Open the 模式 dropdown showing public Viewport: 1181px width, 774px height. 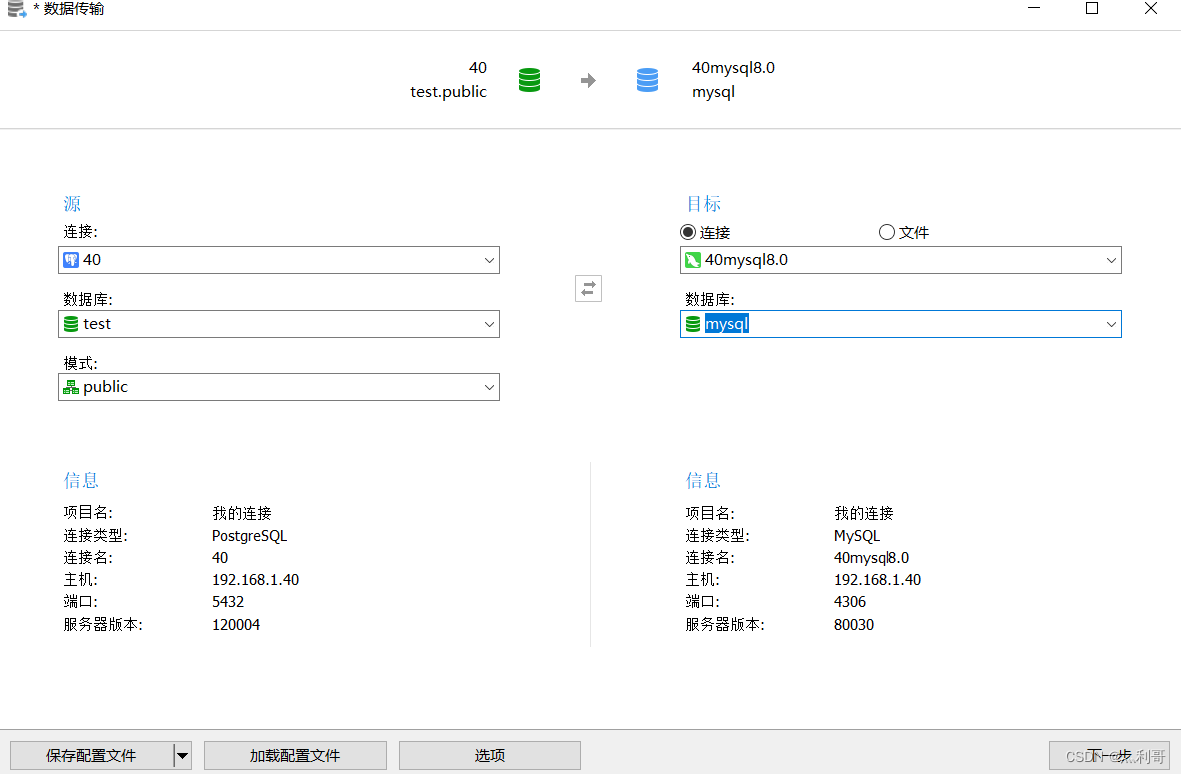489,386
